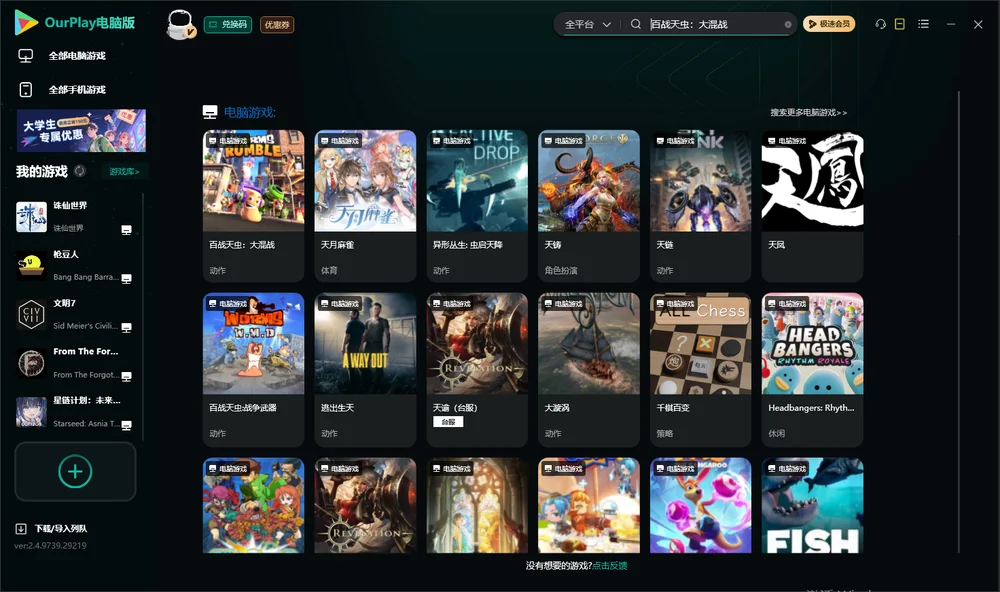Select 星链计划 Starseed game entry
The image size is (1000, 592).
pyautogui.click(x=75, y=412)
